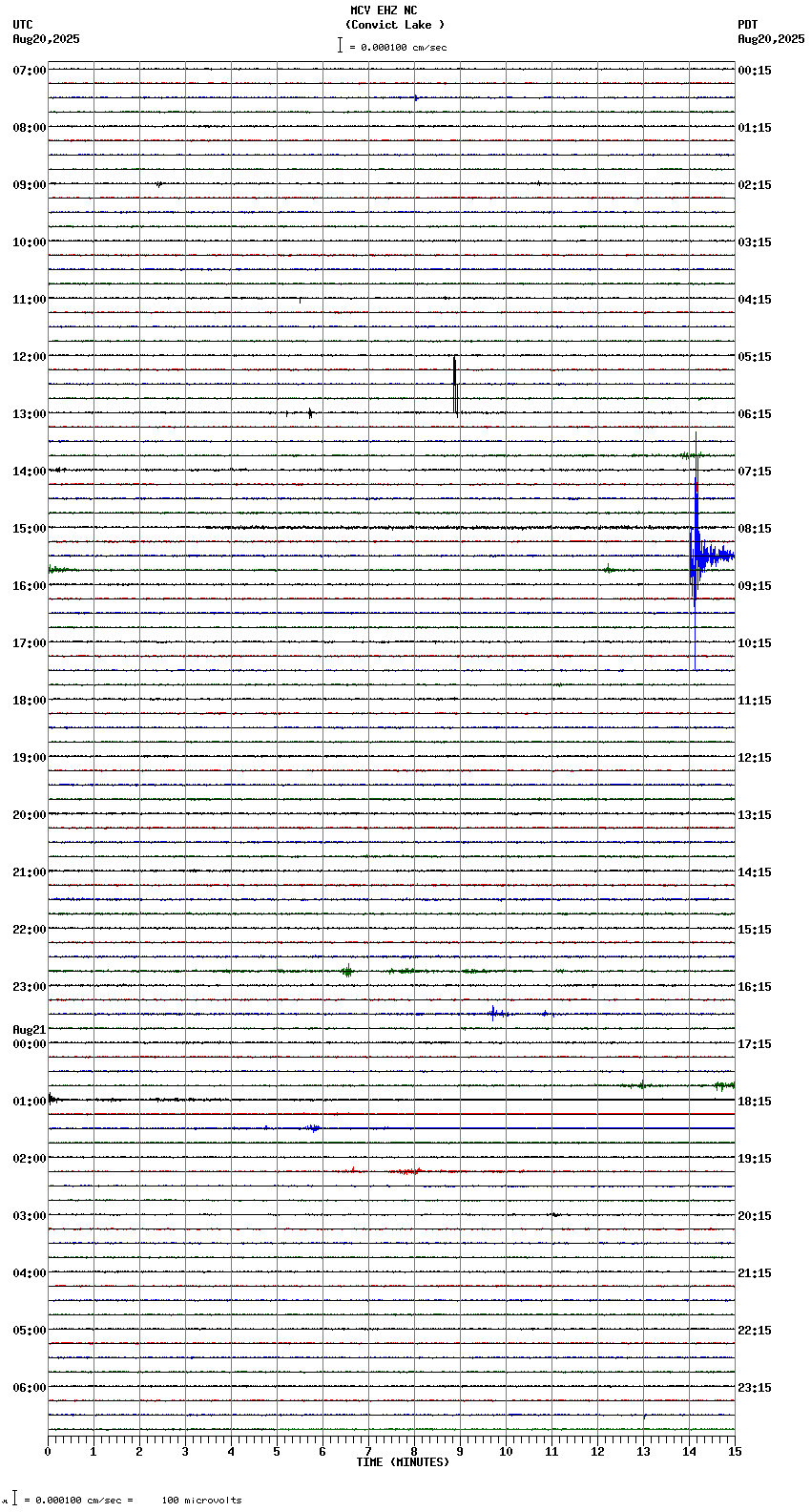811x1512 pixels.
Task: Click the (Convict Lake) station name
Action: [x=395, y=25]
